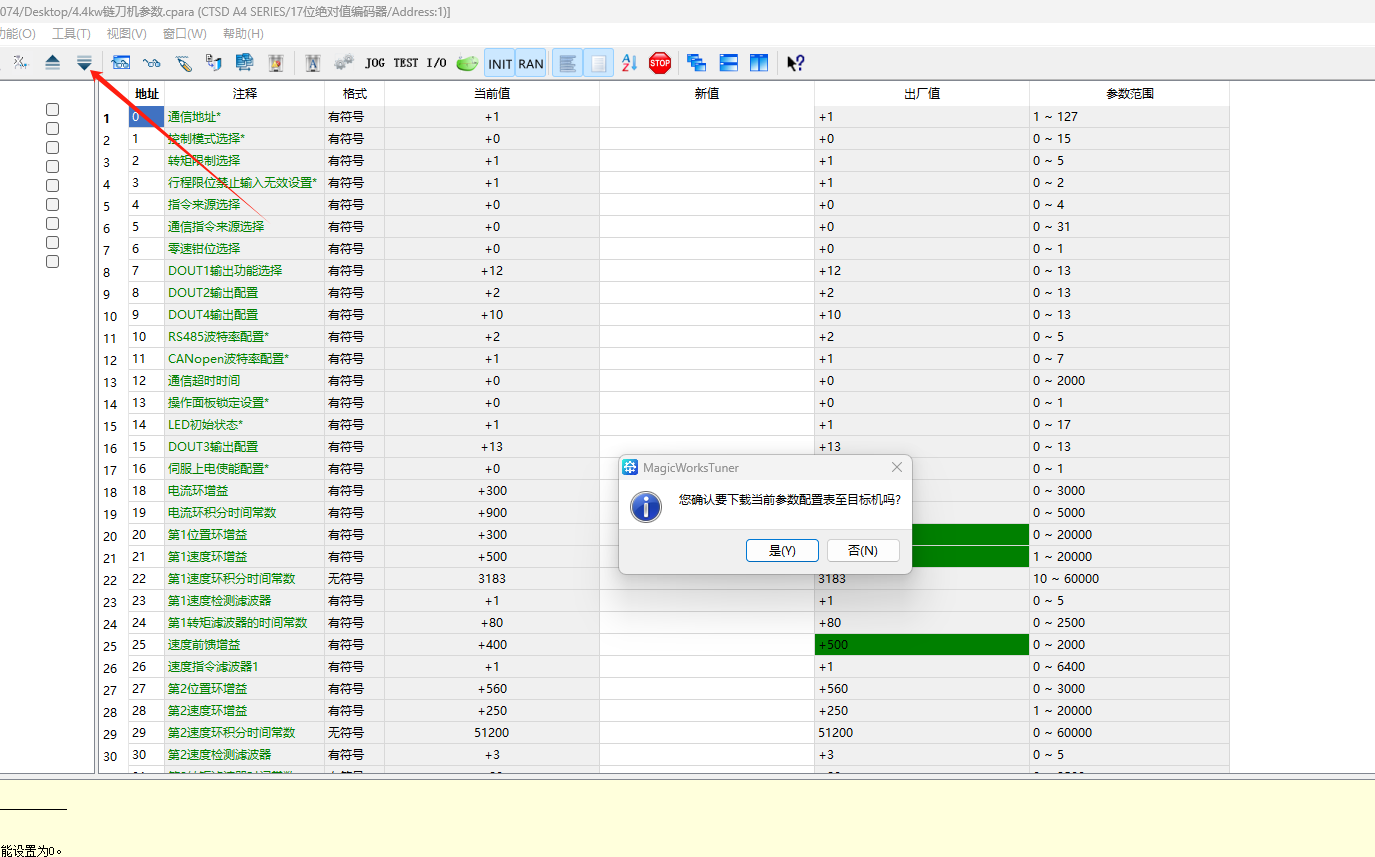Tile windows horizontally using the toolbar icon
The image size is (1375, 857).
728,63
